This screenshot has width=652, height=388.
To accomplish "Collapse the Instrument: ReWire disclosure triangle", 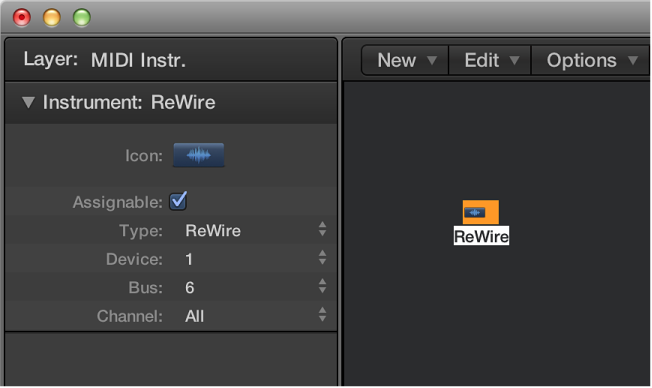I will tap(28, 102).
